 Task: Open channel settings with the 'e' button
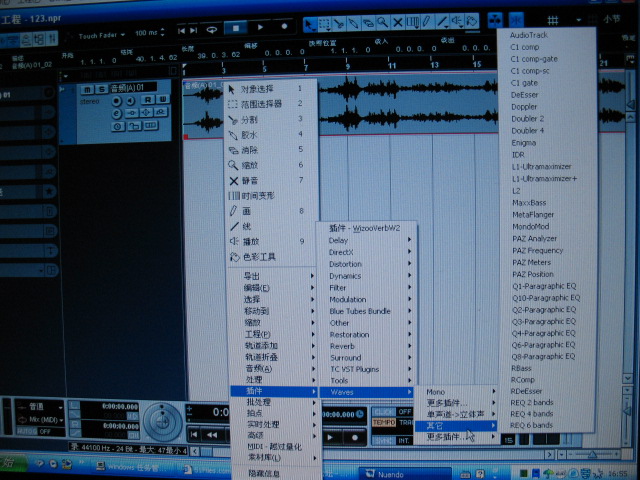tap(117, 113)
